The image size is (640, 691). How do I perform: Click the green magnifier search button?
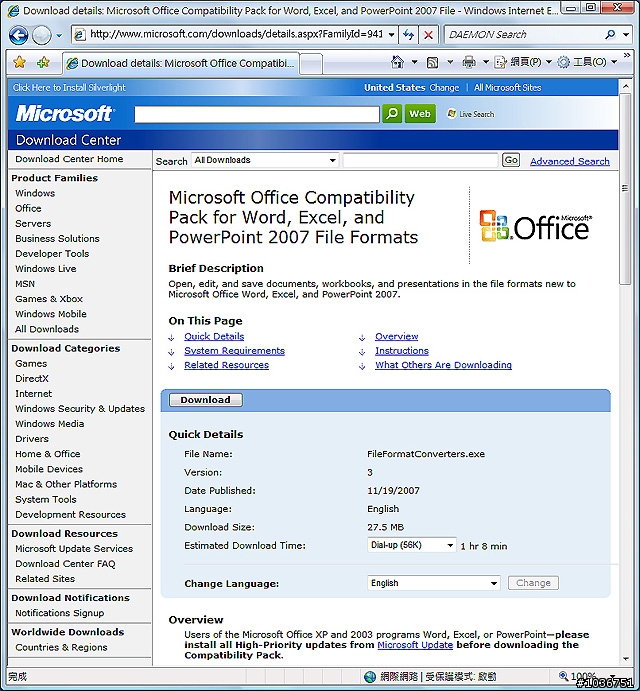[x=392, y=114]
